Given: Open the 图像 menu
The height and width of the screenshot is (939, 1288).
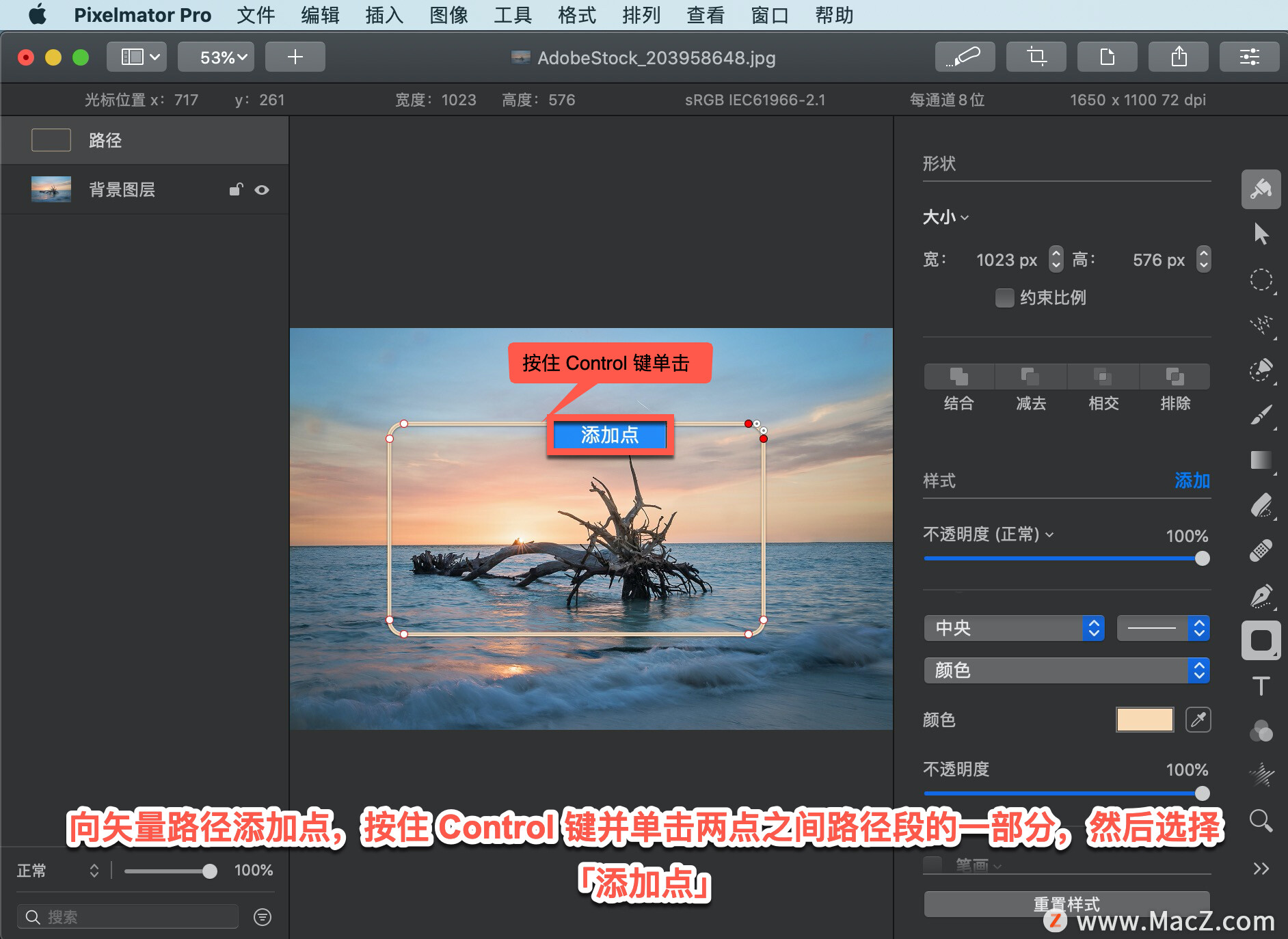Looking at the screenshot, I should point(448,15).
